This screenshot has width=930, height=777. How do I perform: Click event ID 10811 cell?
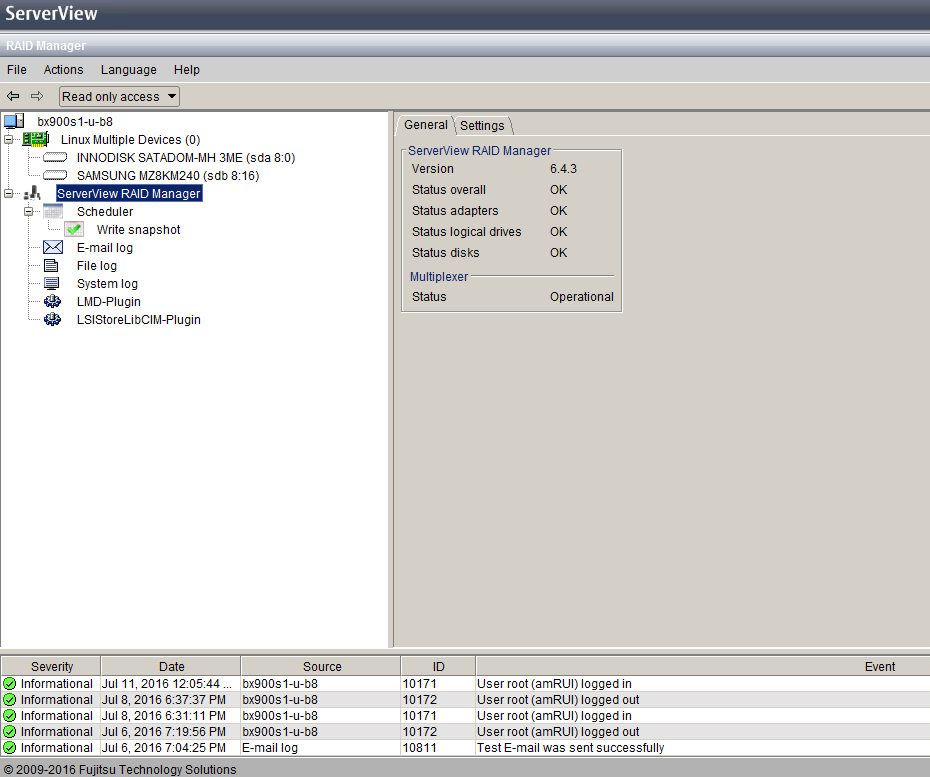438,748
